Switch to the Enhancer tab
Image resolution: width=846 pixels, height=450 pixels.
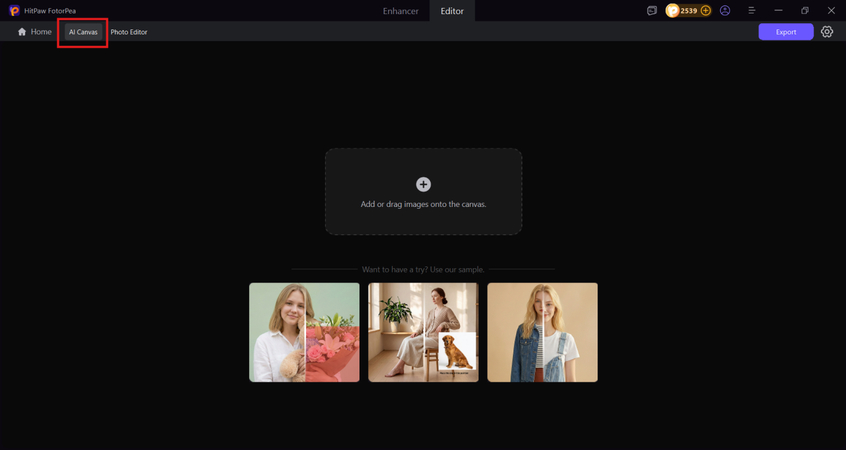pos(400,11)
